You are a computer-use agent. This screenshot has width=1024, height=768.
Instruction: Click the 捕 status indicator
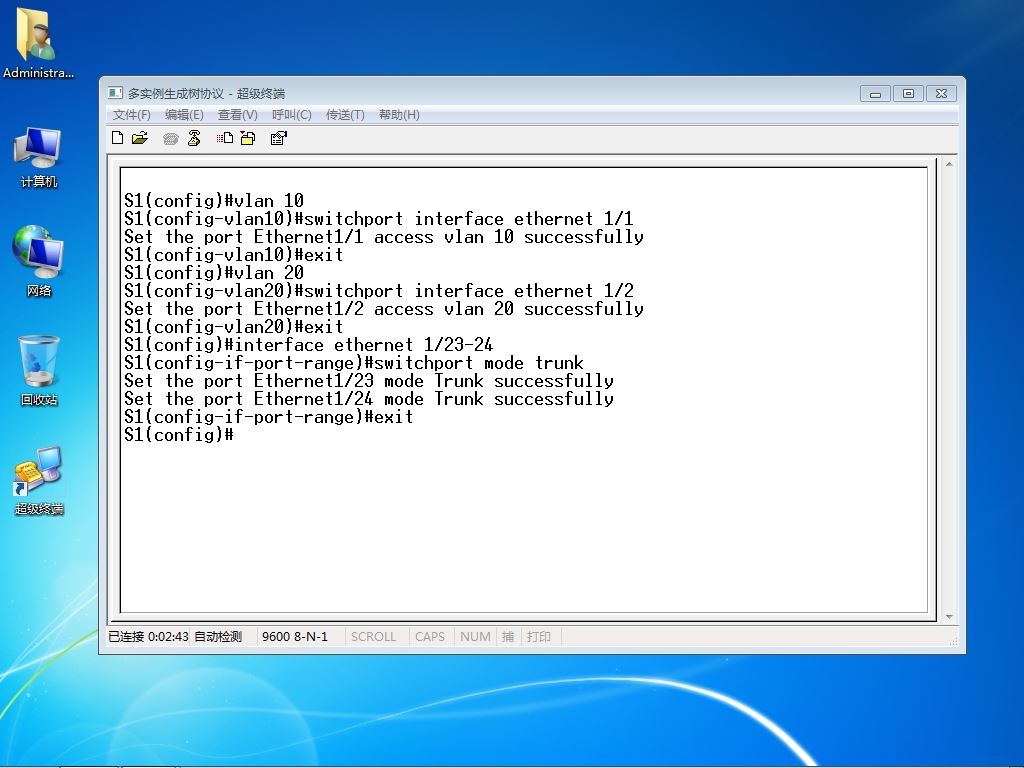click(x=508, y=637)
